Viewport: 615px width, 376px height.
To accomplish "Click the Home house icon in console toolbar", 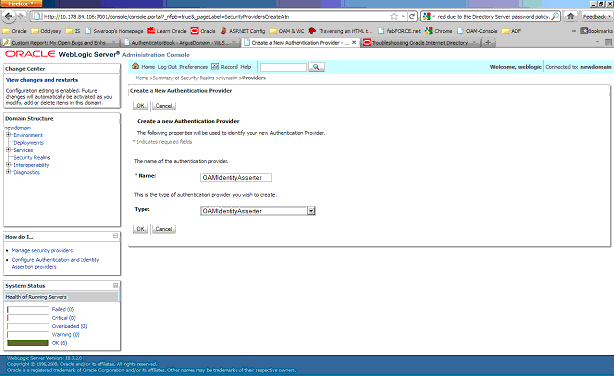I will click(x=135, y=66).
